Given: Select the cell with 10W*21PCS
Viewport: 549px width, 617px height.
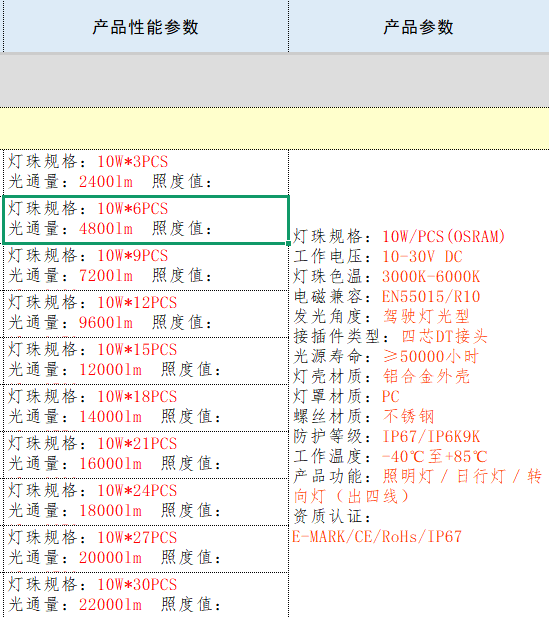Looking at the screenshot, I should coord(146,455).
